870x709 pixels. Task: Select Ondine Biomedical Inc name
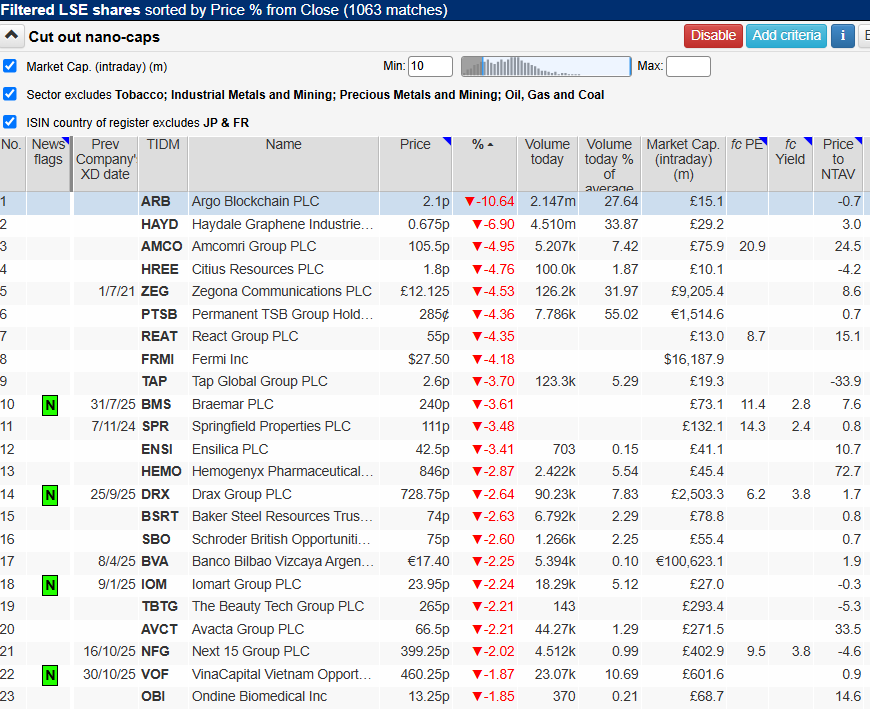[x=259, y=696]
